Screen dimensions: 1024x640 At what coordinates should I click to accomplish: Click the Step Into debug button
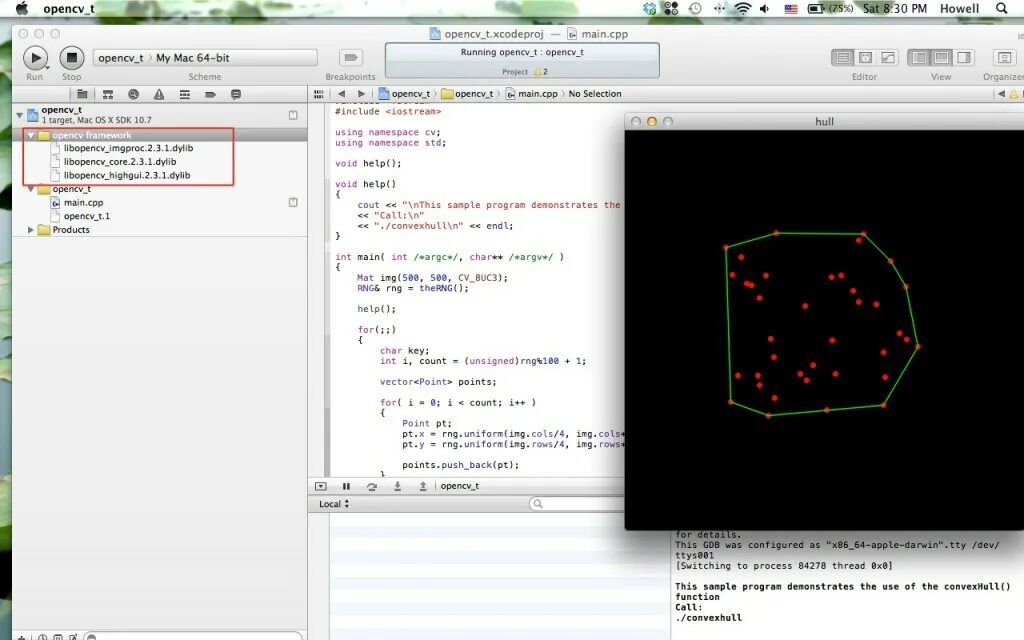(397, 487)
